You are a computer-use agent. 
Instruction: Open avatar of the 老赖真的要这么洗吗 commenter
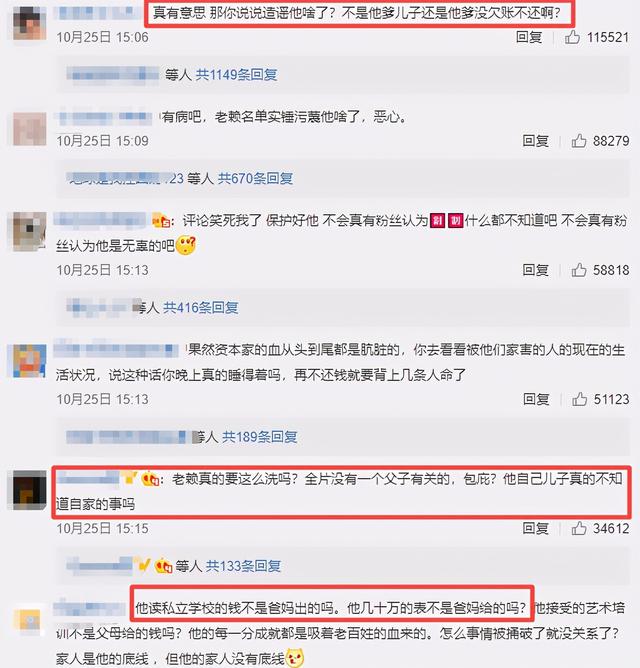click(29, 490)
